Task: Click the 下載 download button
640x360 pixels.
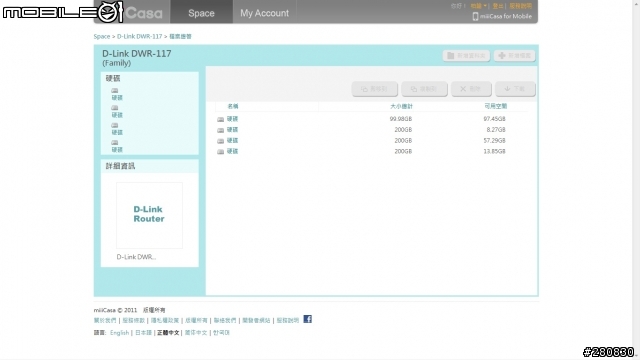Action: [x=515, y=89]
